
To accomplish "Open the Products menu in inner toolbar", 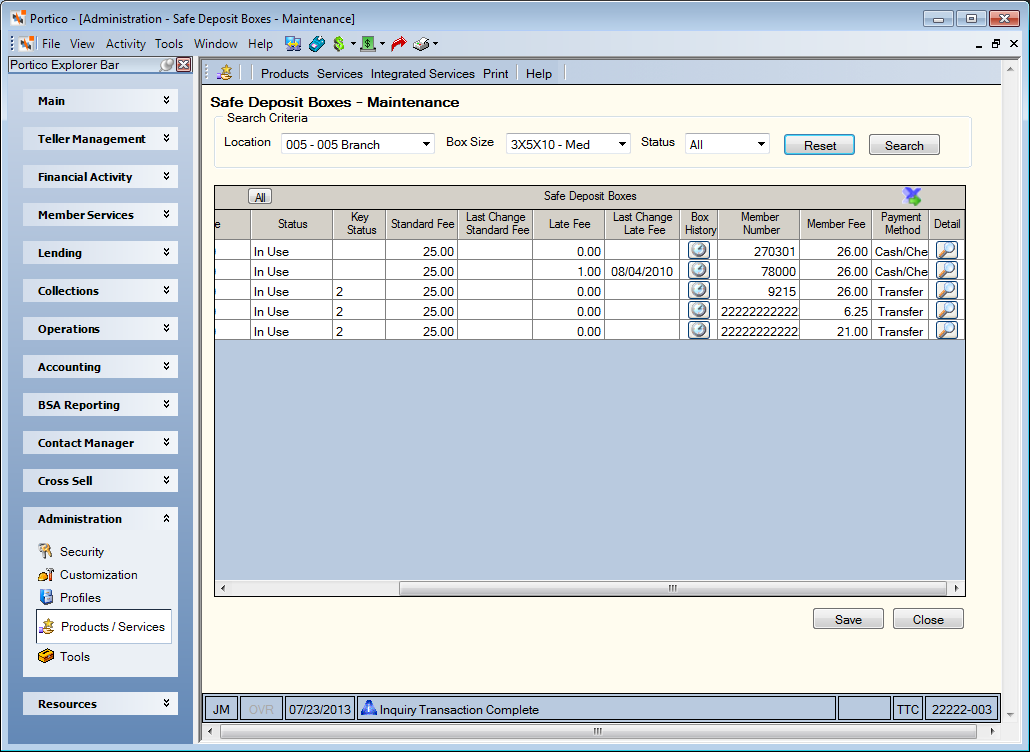I will point(284,74).
